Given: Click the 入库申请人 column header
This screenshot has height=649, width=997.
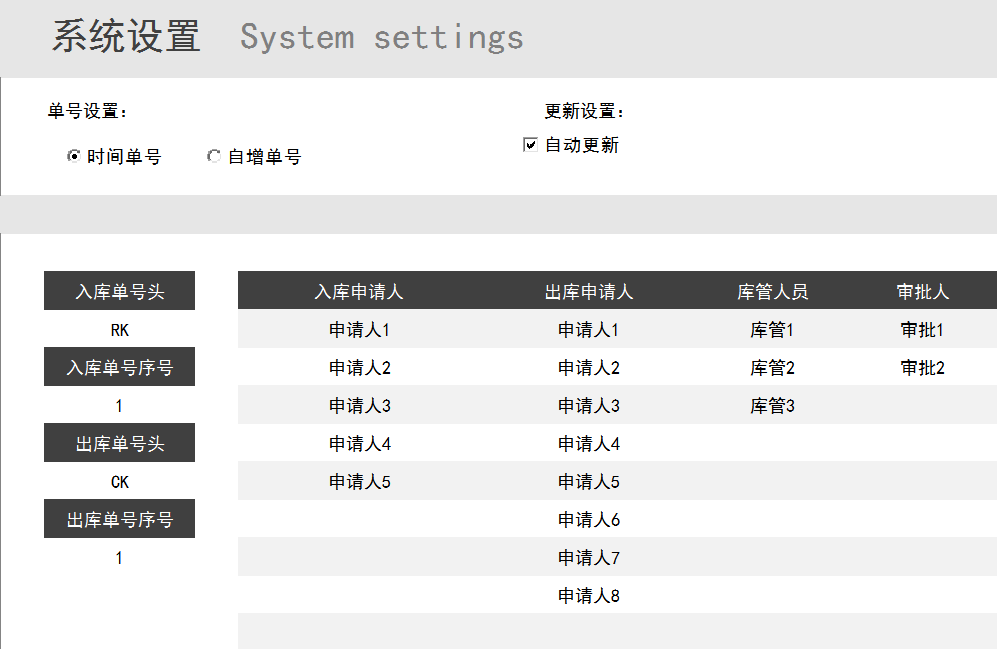Looking at the screenshot, I should (359, 291).
